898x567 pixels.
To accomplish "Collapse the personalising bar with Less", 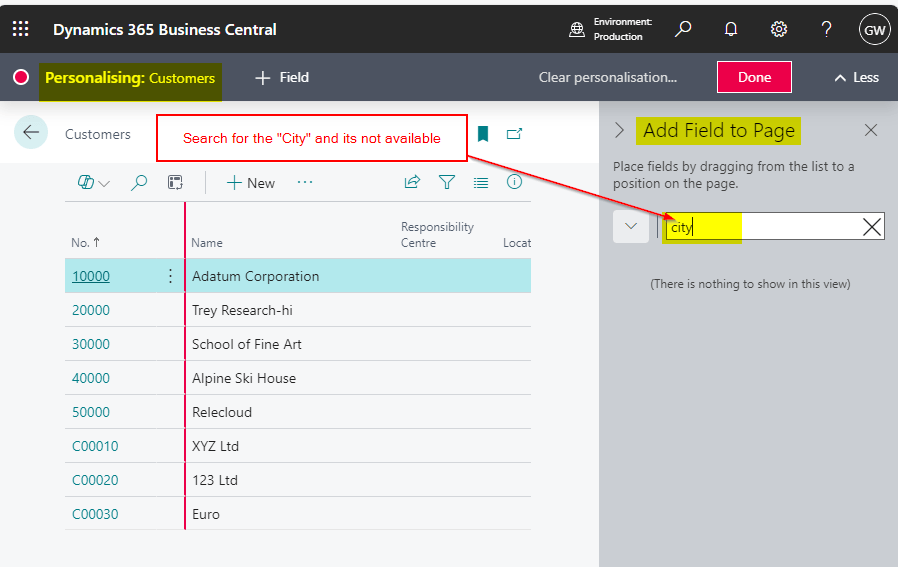I will (x=856, y=77).
